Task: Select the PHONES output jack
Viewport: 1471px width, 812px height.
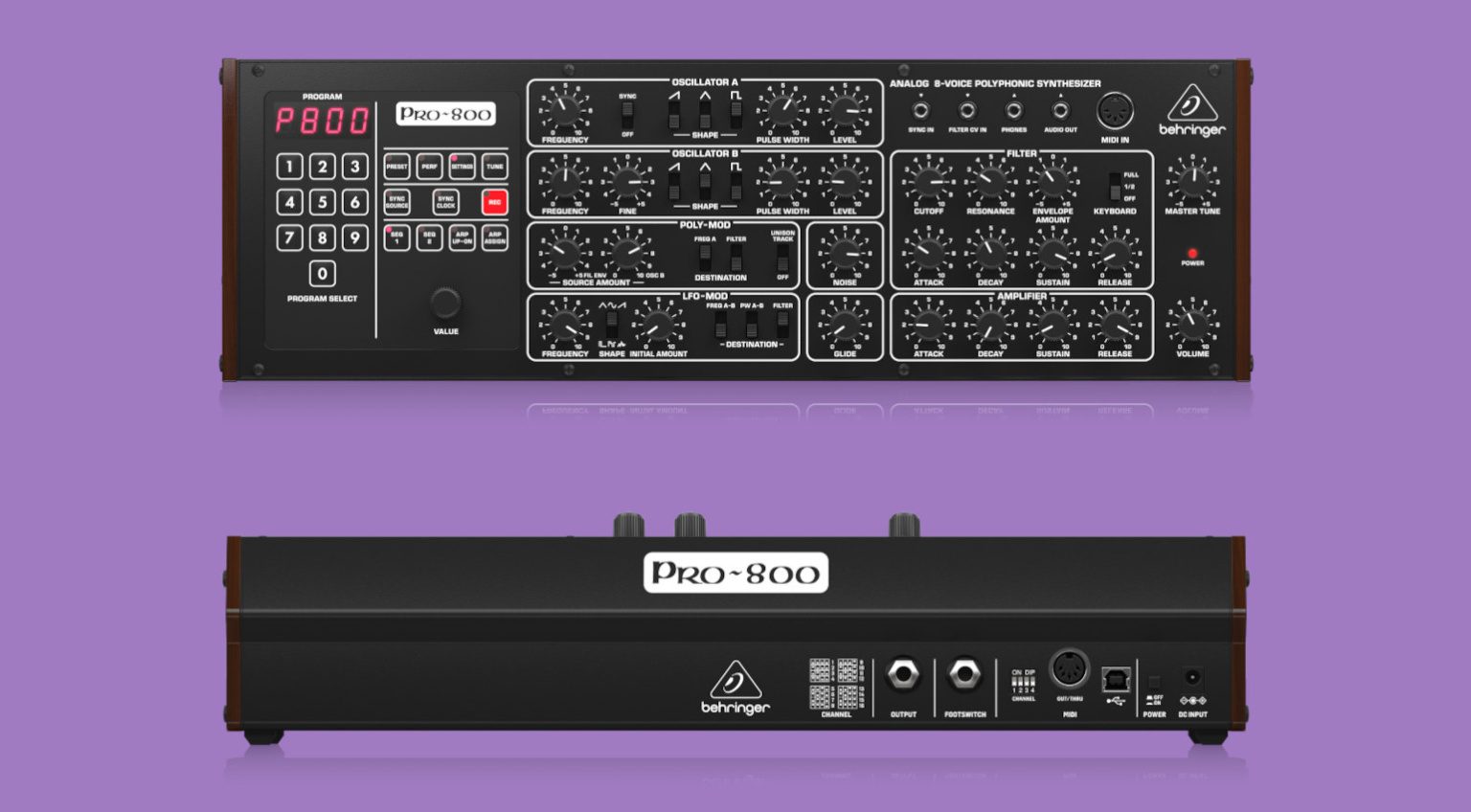Action: [1015, 109]
